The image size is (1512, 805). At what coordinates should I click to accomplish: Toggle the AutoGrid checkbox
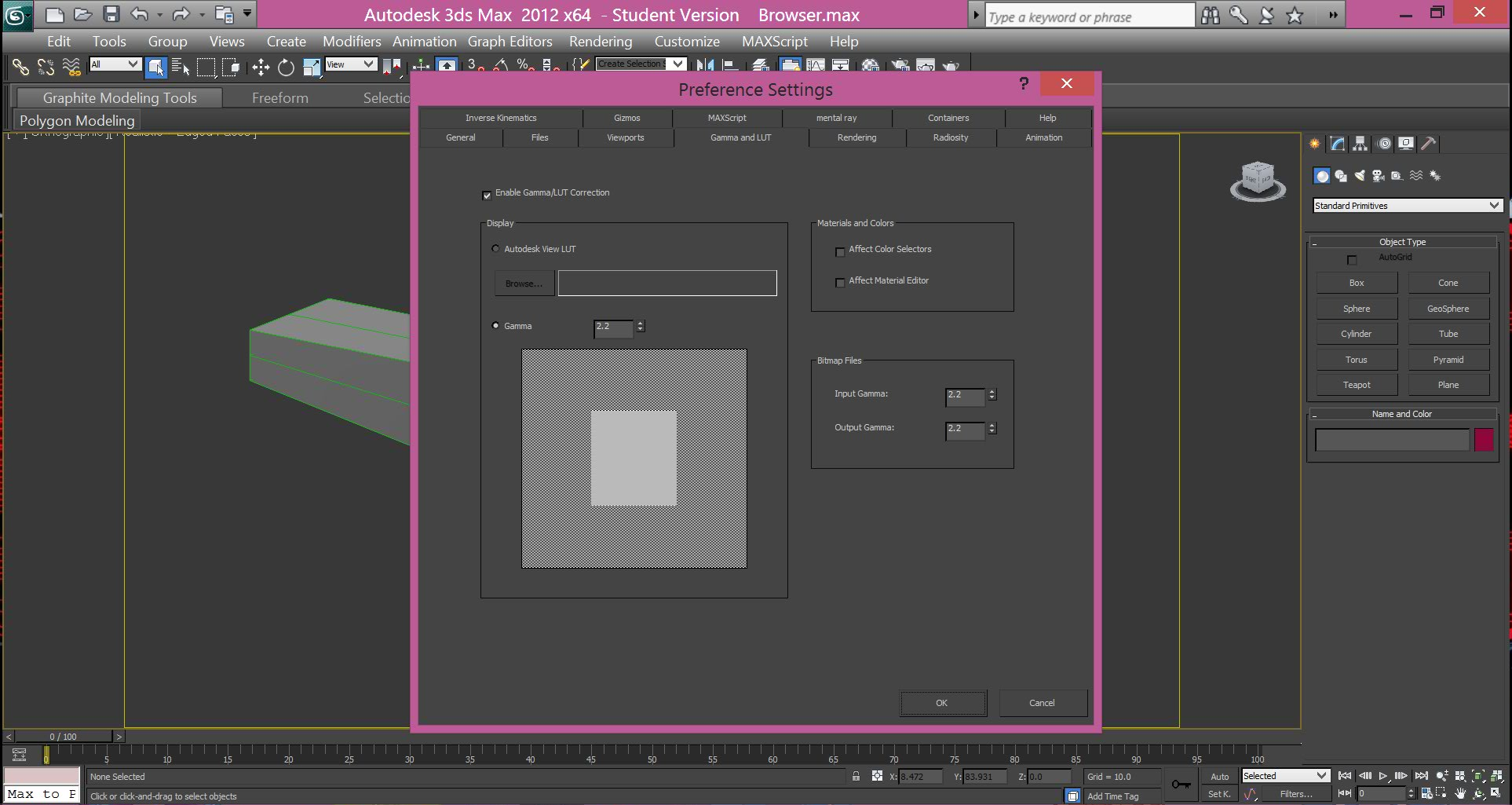[x=1352, y=260]
